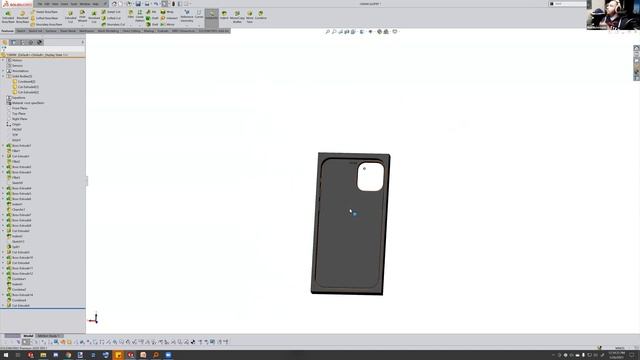The image size is (640, 360).
Task: Choose Lofted Boss/Base in the ribbon
Action: point(45,18)
